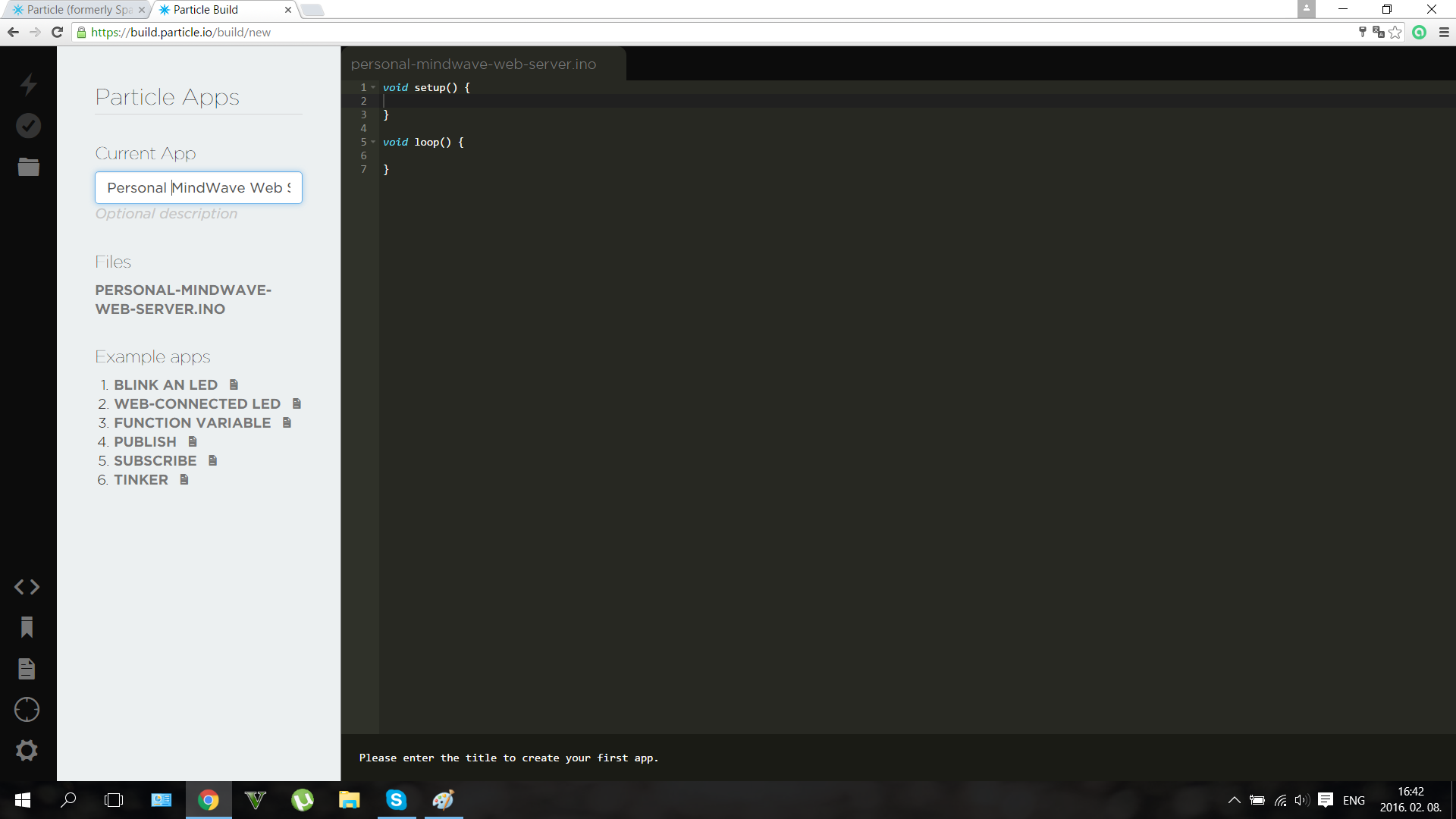Screen dimensions: 1456x819
Task: Open the Code angle-brackets icon
Action: point(27,587)
